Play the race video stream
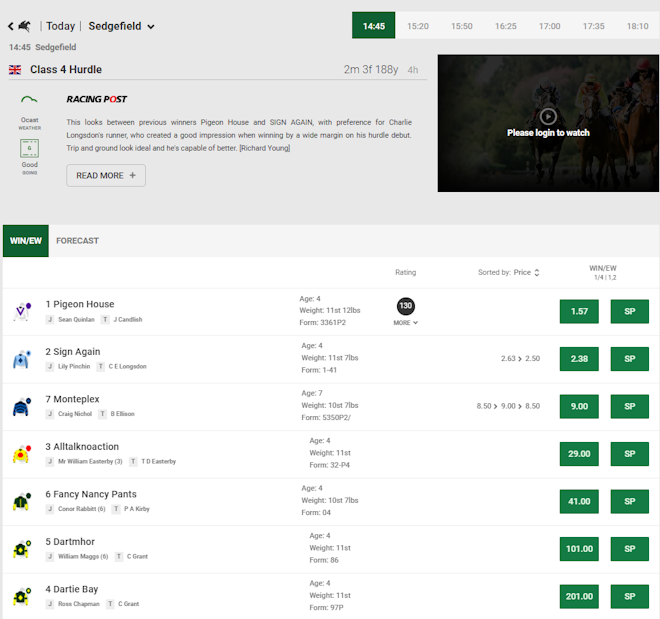 point(548,116)
